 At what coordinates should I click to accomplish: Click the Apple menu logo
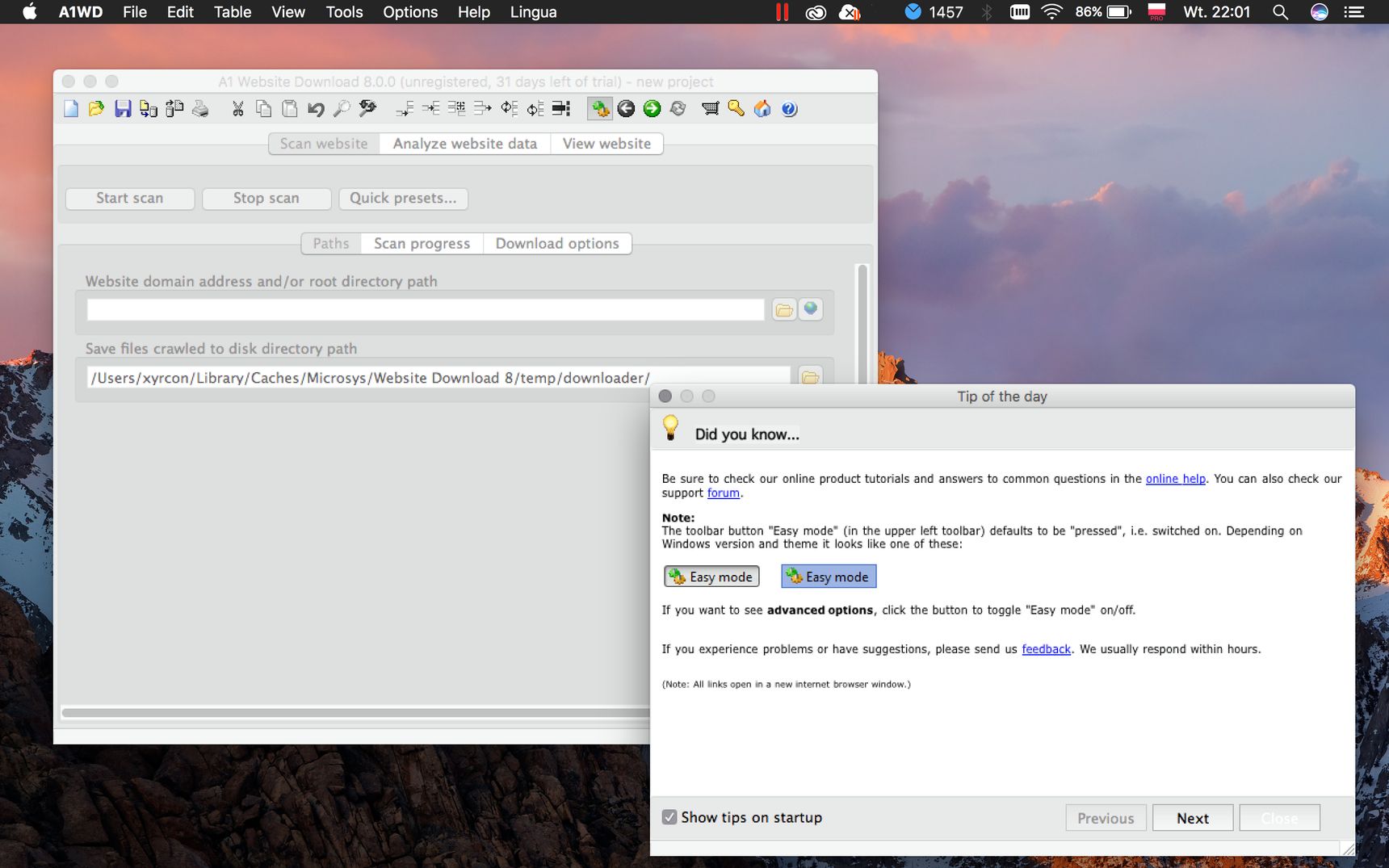click(x=29, y=11)
